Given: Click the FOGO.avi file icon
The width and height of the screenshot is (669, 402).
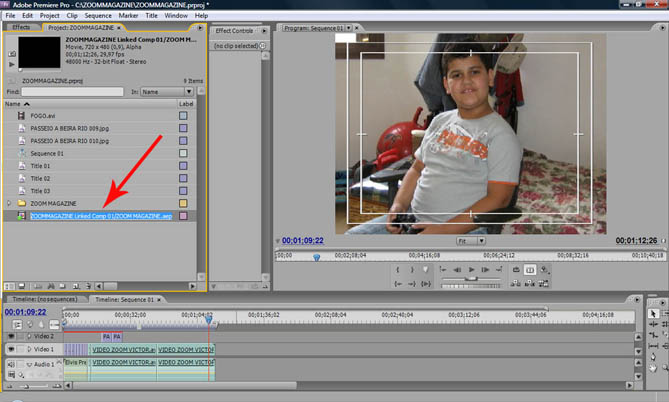Looking at the screenshot, I should 21,116.
